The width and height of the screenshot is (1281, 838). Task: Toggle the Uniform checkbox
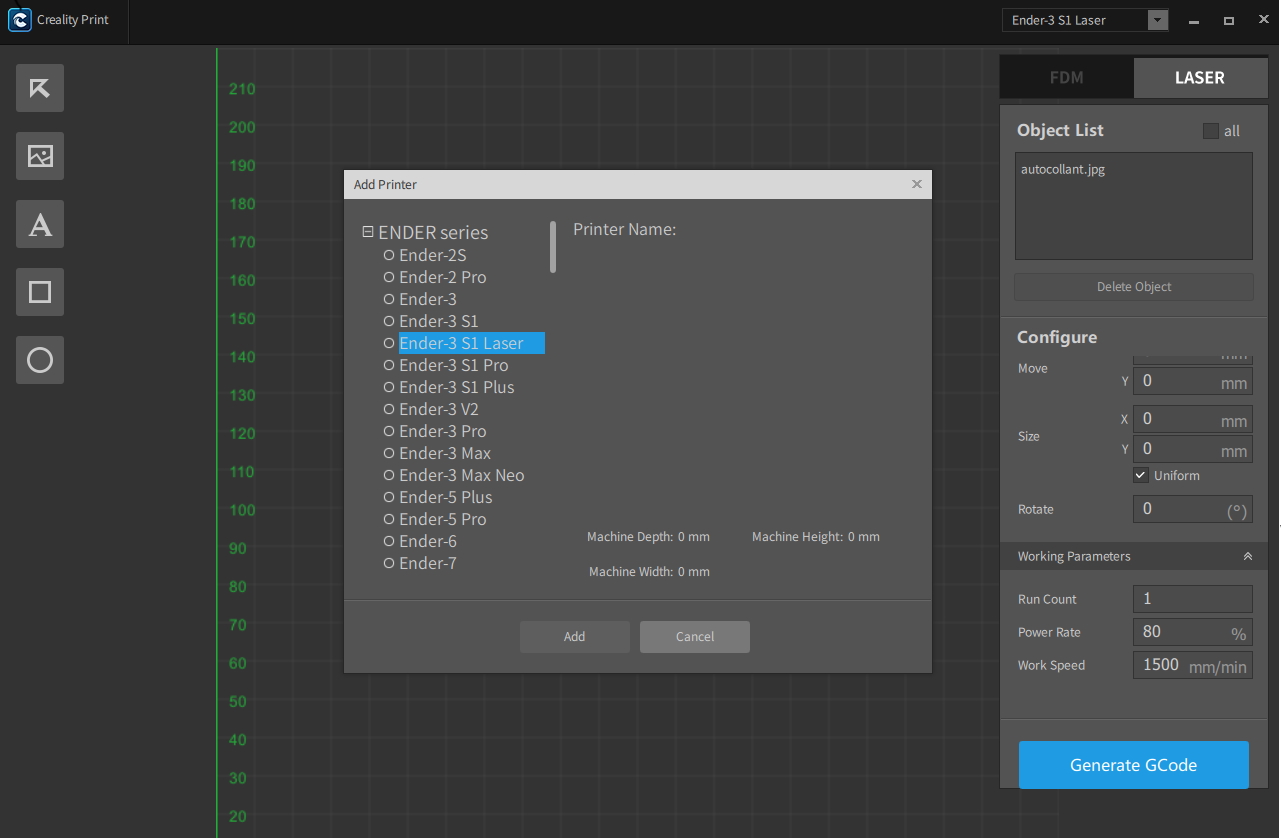(1141, 475)
